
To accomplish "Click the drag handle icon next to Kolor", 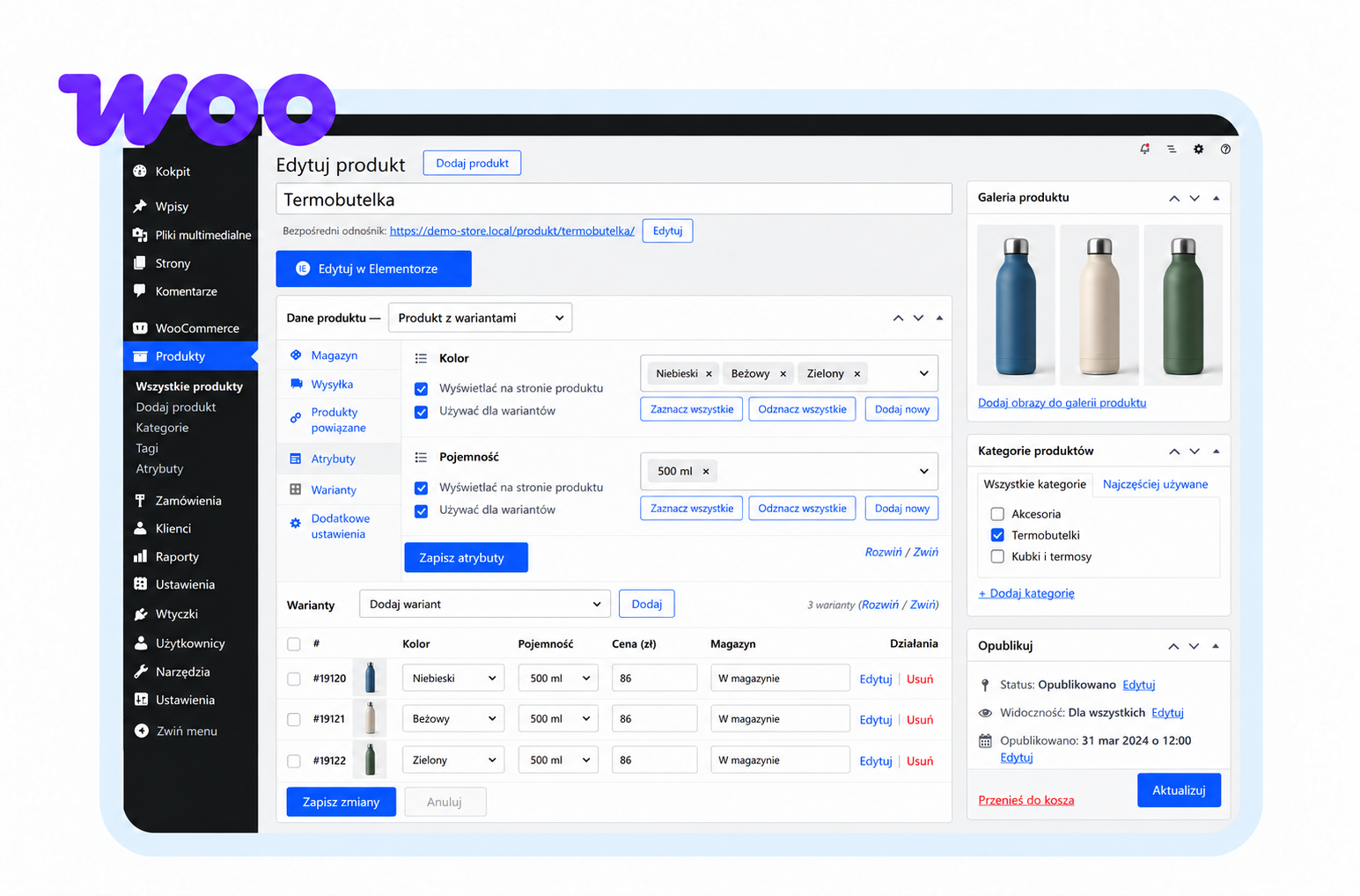I will [x=421, y=358].
